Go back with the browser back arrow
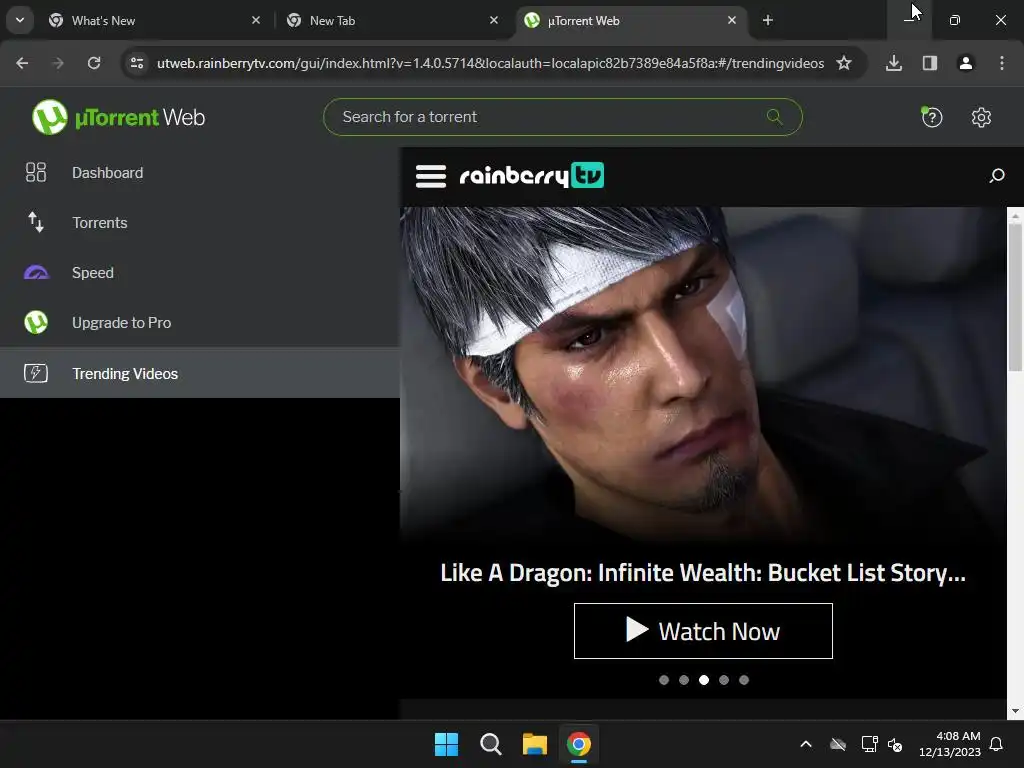 click(x=22, y=63)
